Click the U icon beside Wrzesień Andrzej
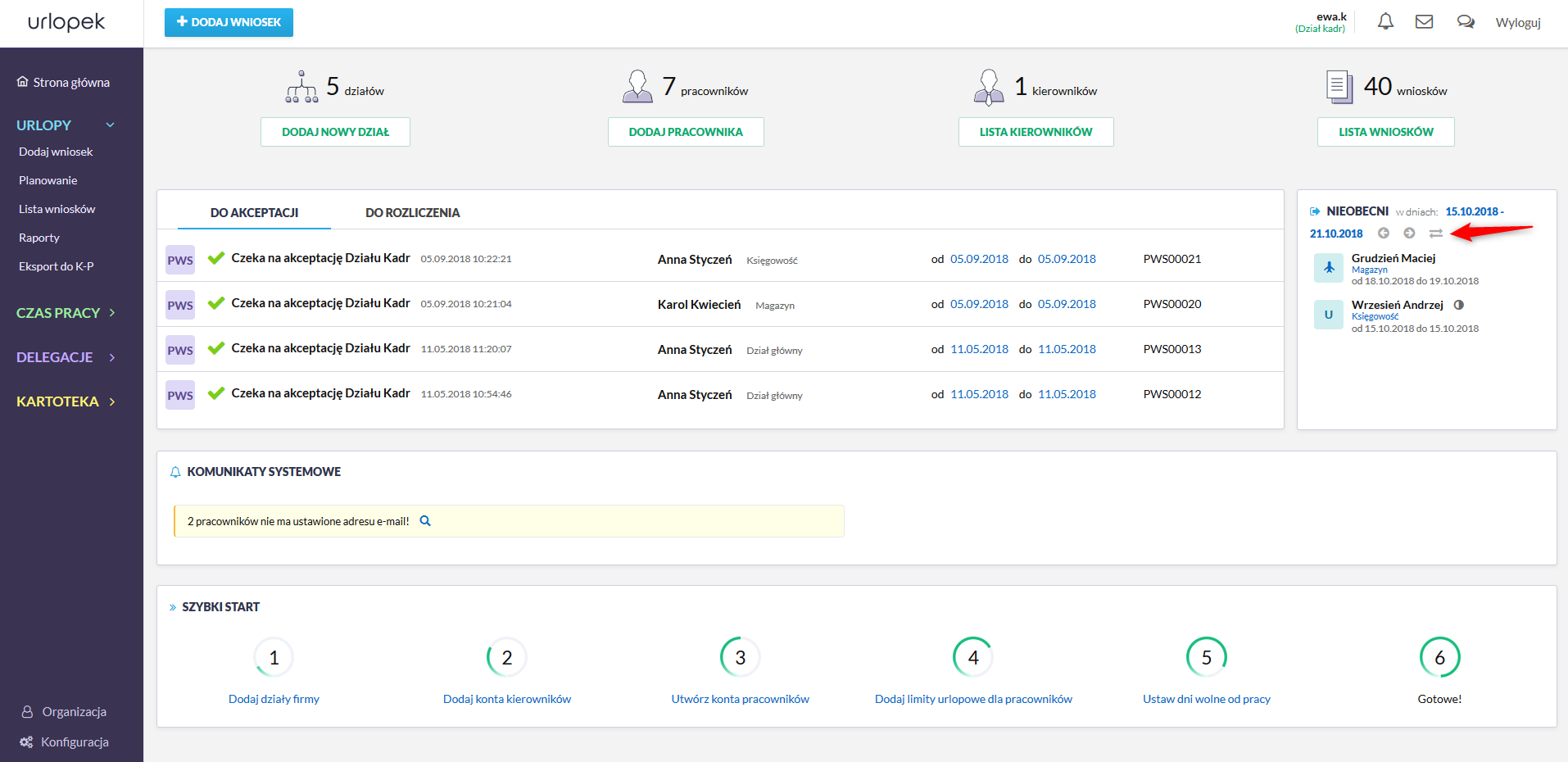Screen dimensions: 1568x762 (1329, 315)
